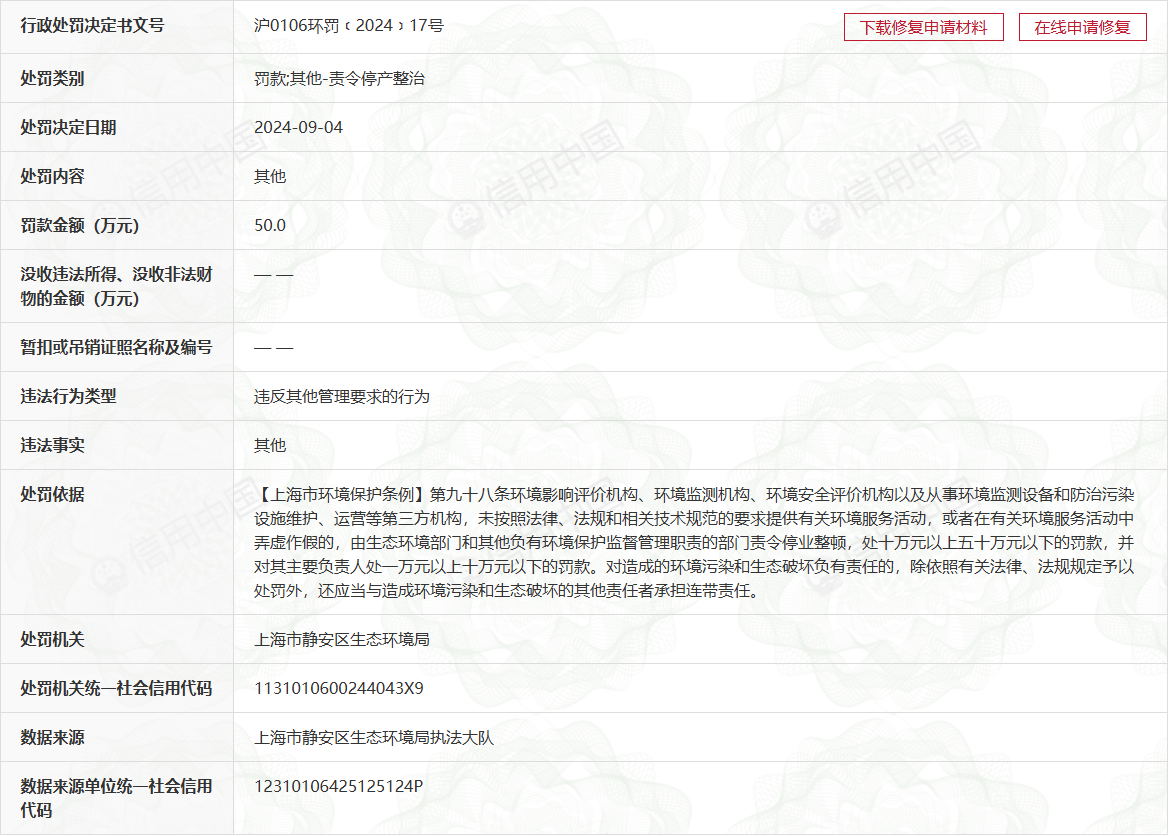
Task: Click the penalty category text 罚款;其他-责令停产整治
Action: (339, 78)
